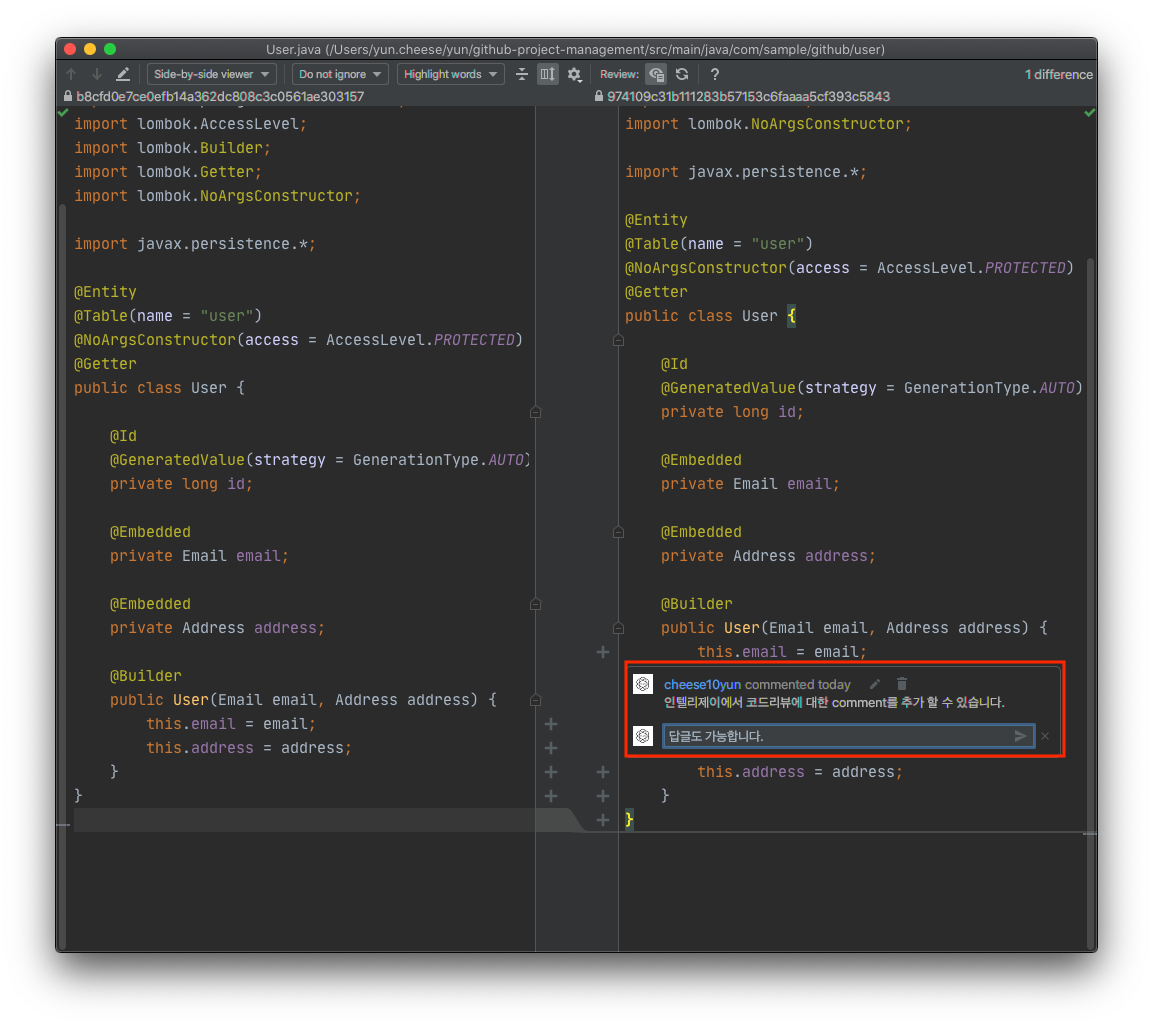Click 'private Email email;' in right pane
This screenshot has height=1026, width=1153.
click(750, 484)
